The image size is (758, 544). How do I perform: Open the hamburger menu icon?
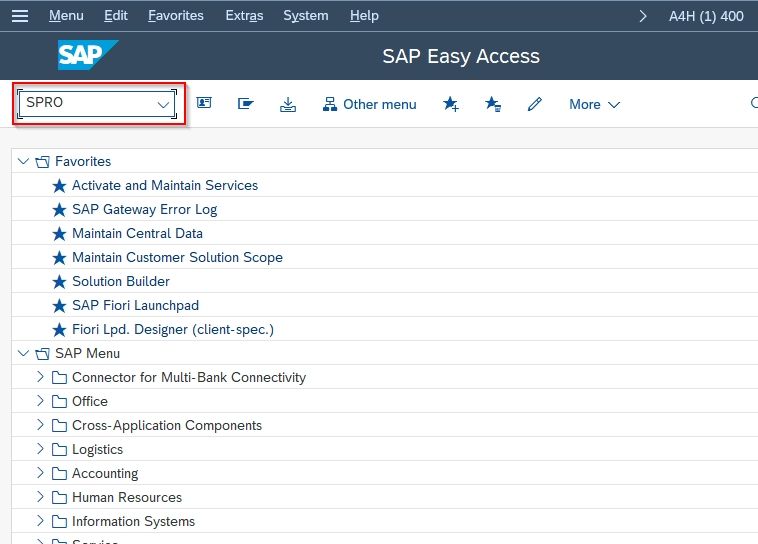(20, 16)
